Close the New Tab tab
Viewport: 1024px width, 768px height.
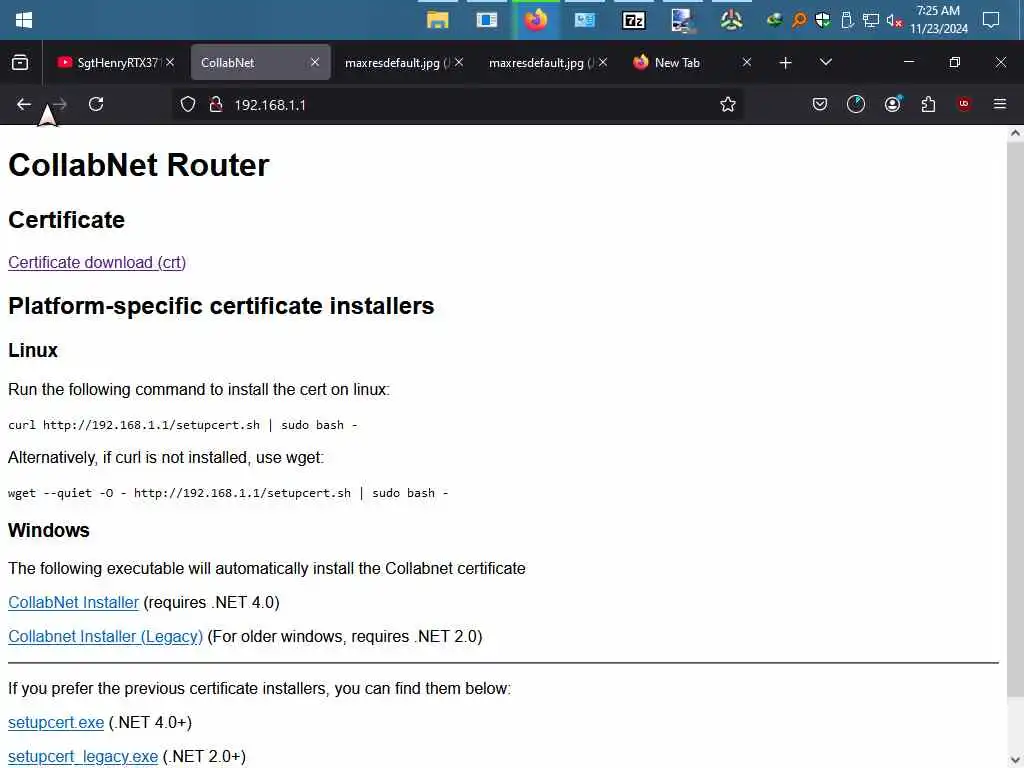pyautogui.click(x=746, y=62)
